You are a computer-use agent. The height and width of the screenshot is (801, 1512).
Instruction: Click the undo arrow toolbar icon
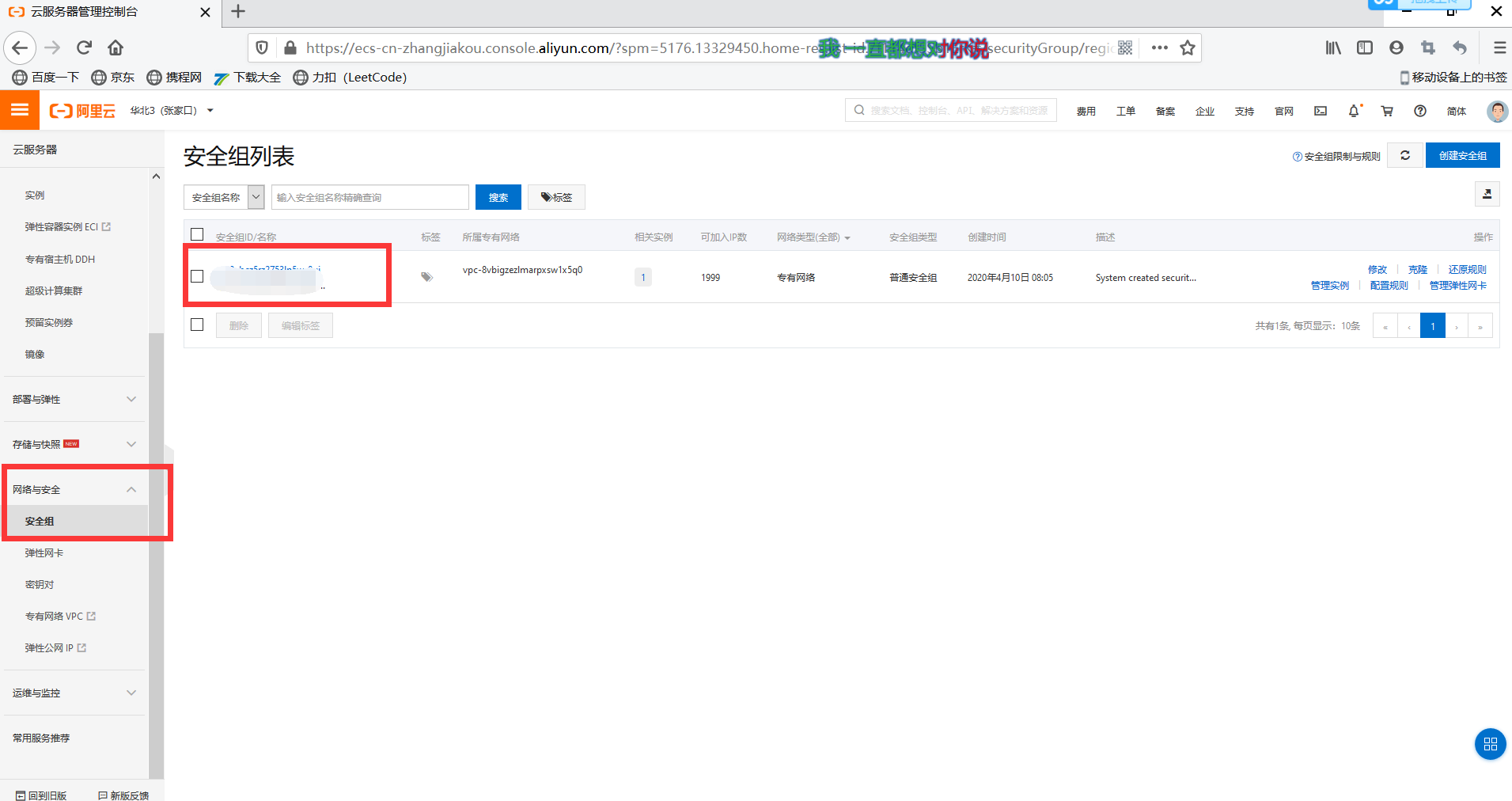click(1460, 47)
